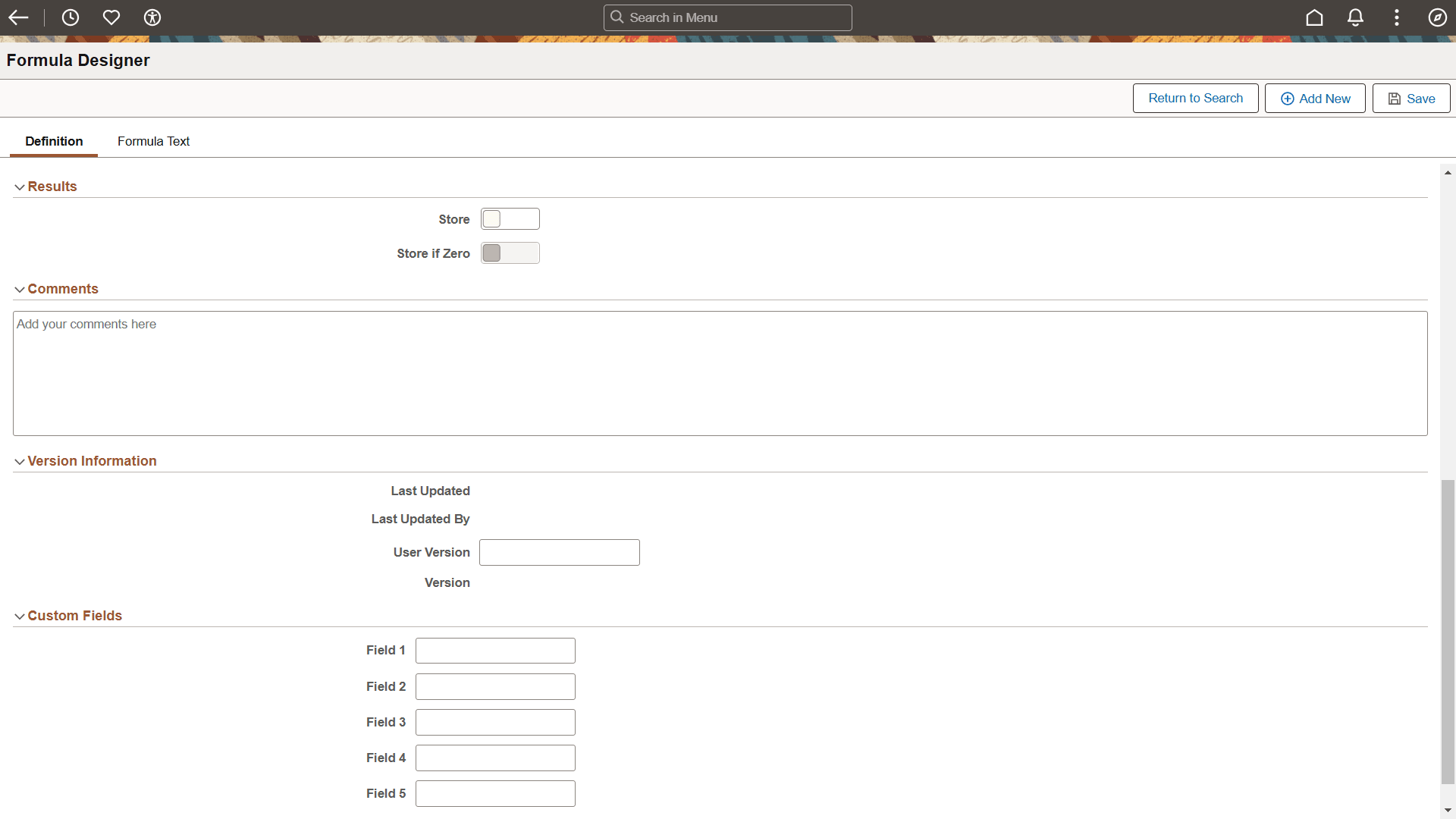Select the Definition tab

coord(54,141)
